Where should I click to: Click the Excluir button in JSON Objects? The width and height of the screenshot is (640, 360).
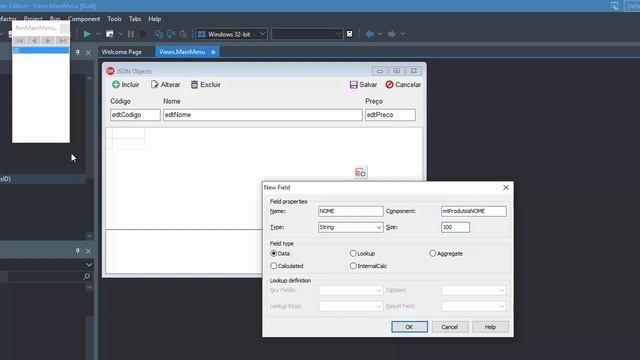[x=206, y=84]
